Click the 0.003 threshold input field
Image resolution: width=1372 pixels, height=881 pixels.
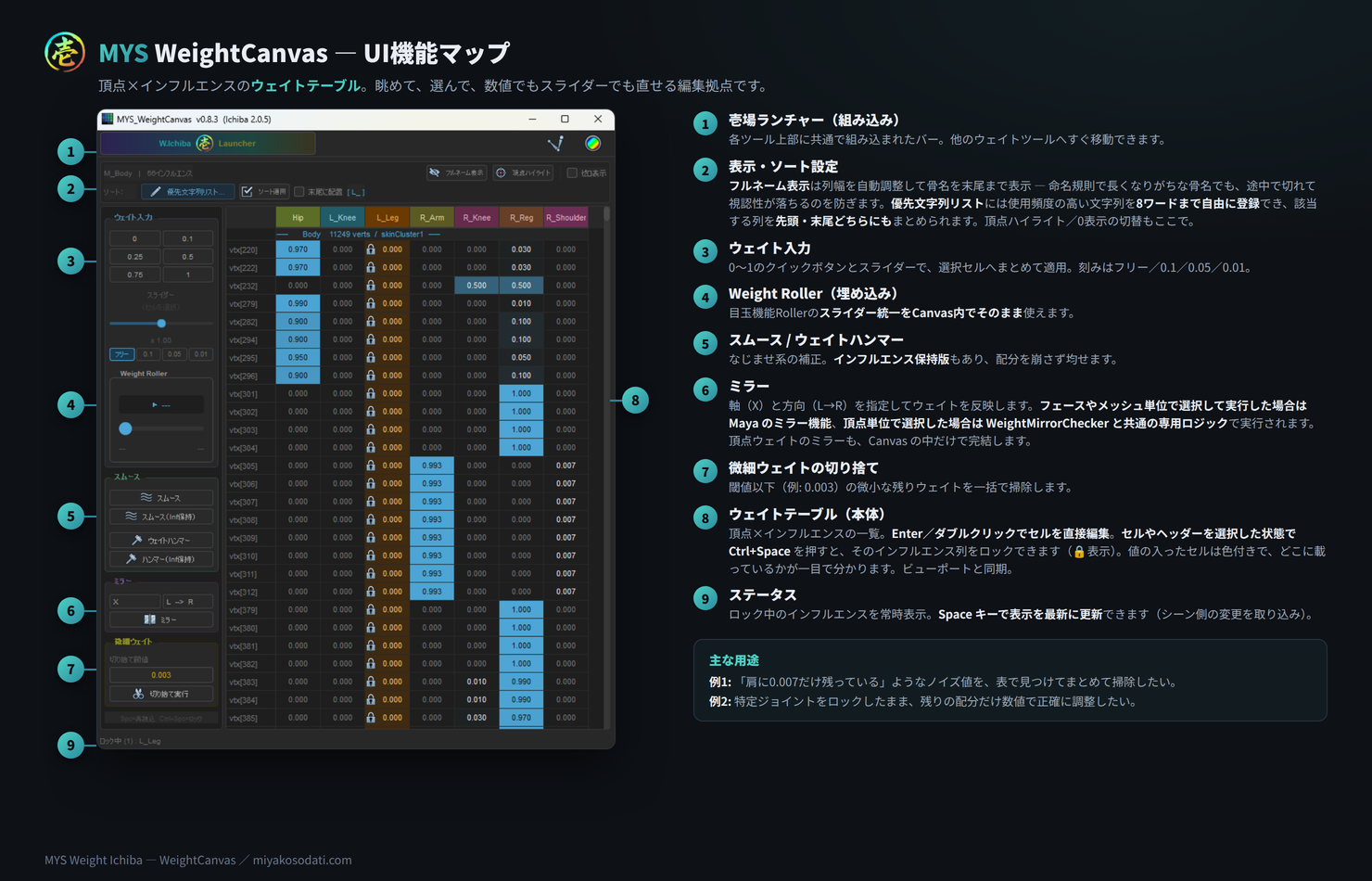161,675
